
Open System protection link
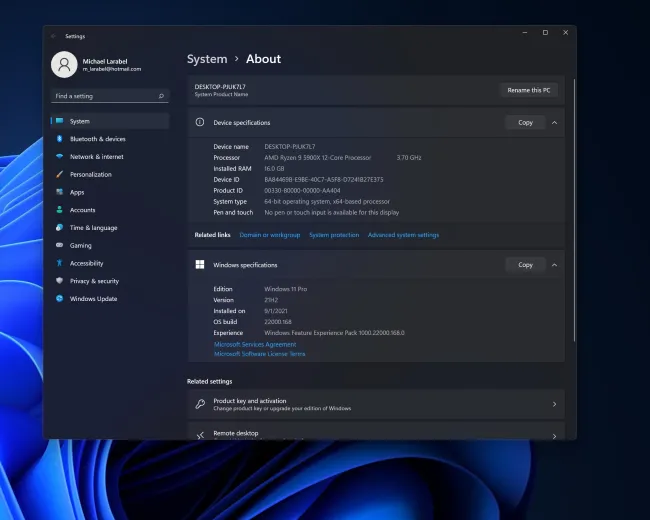(x=334, y=235)
